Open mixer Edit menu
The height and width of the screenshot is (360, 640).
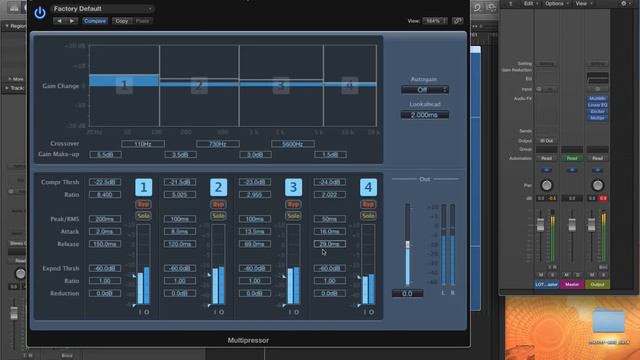pyautogui.click(x=531, y=3)
